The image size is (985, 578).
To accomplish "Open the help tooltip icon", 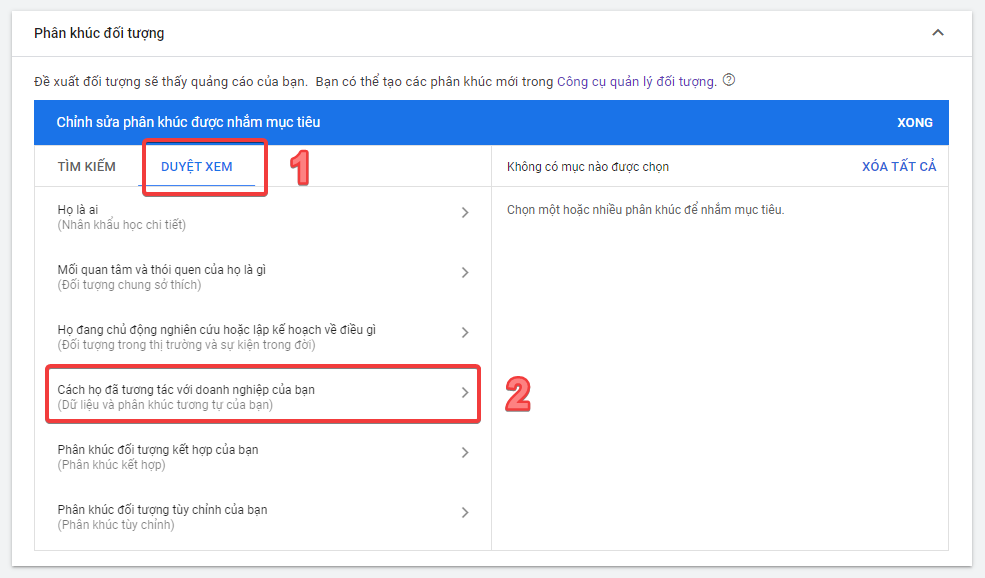I will [729, 81].
